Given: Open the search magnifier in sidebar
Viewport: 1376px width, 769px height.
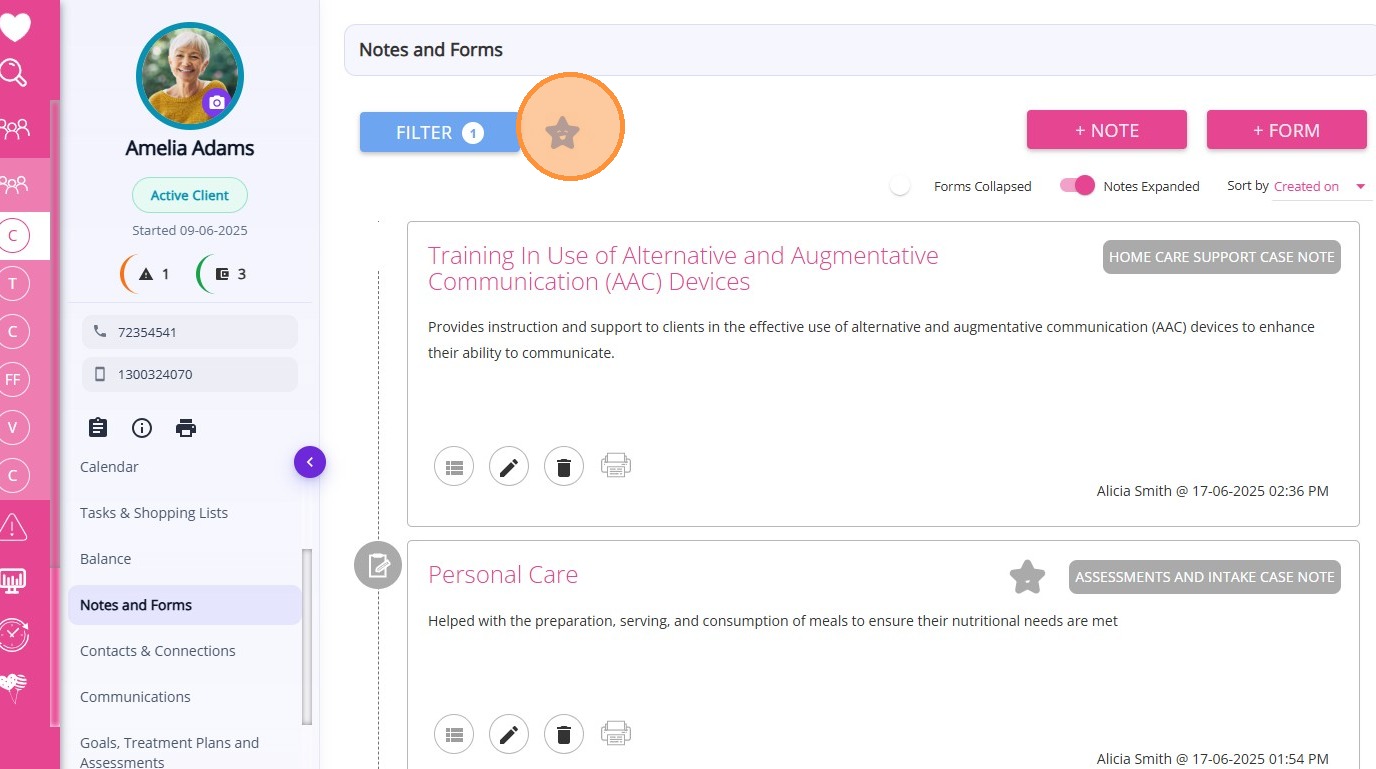Looking at the screenshot, I should coord(14,73).
